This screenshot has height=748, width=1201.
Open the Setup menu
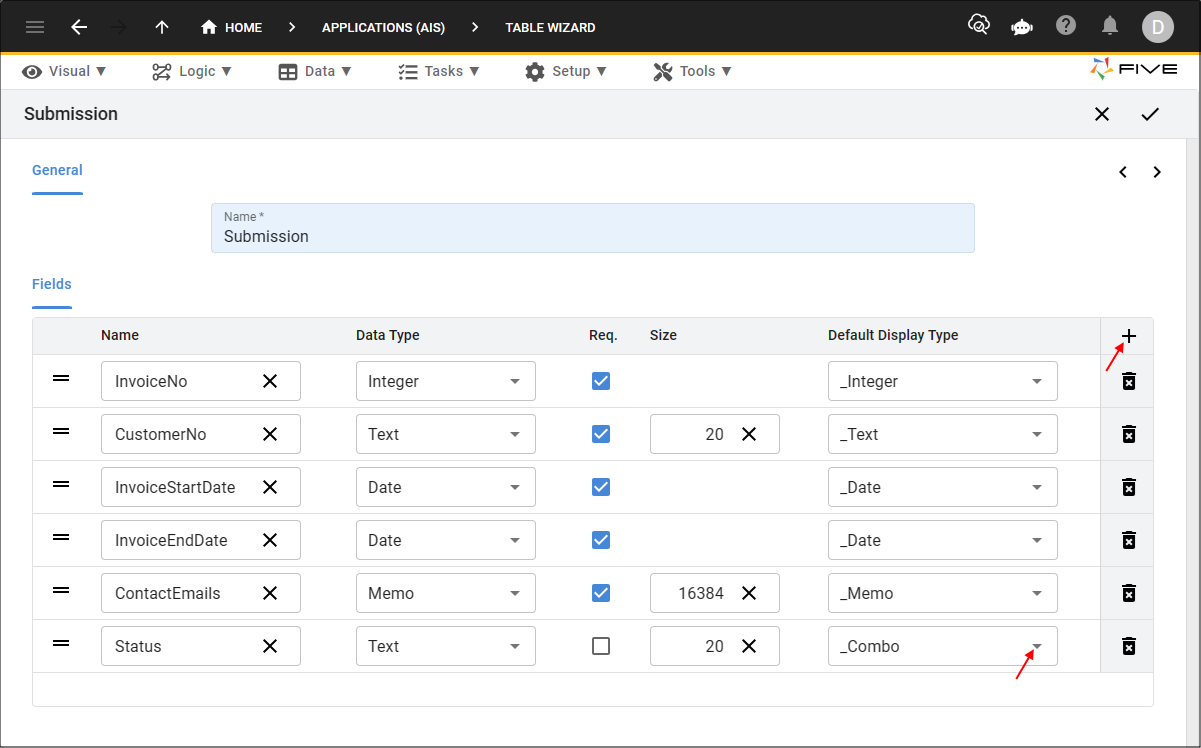pos(566,71)
